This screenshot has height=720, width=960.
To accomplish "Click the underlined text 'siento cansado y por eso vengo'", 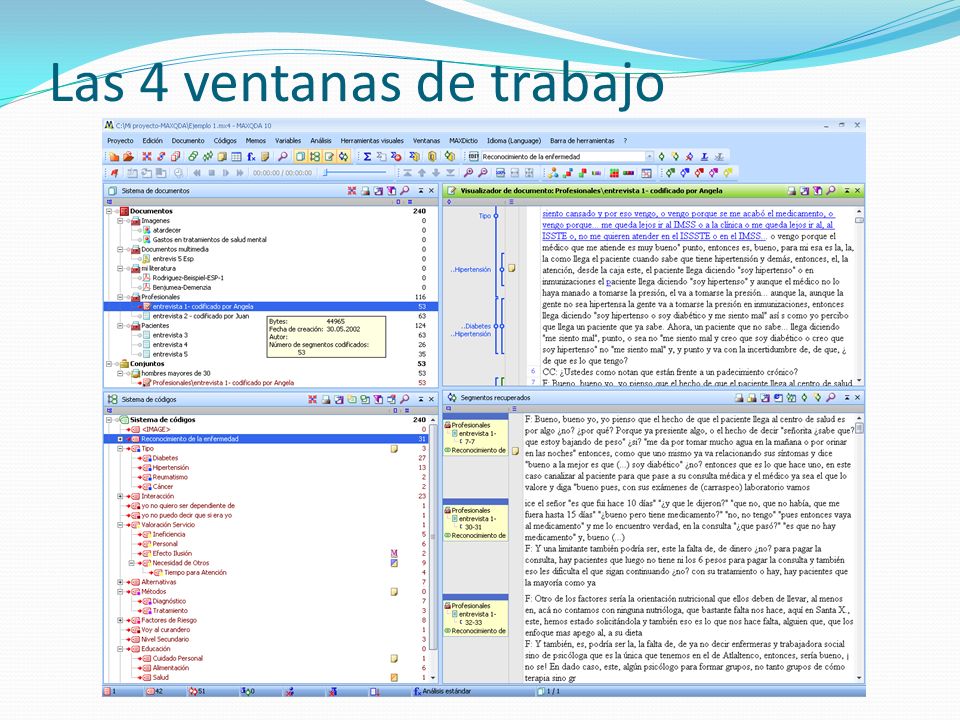I will (599, 214).
